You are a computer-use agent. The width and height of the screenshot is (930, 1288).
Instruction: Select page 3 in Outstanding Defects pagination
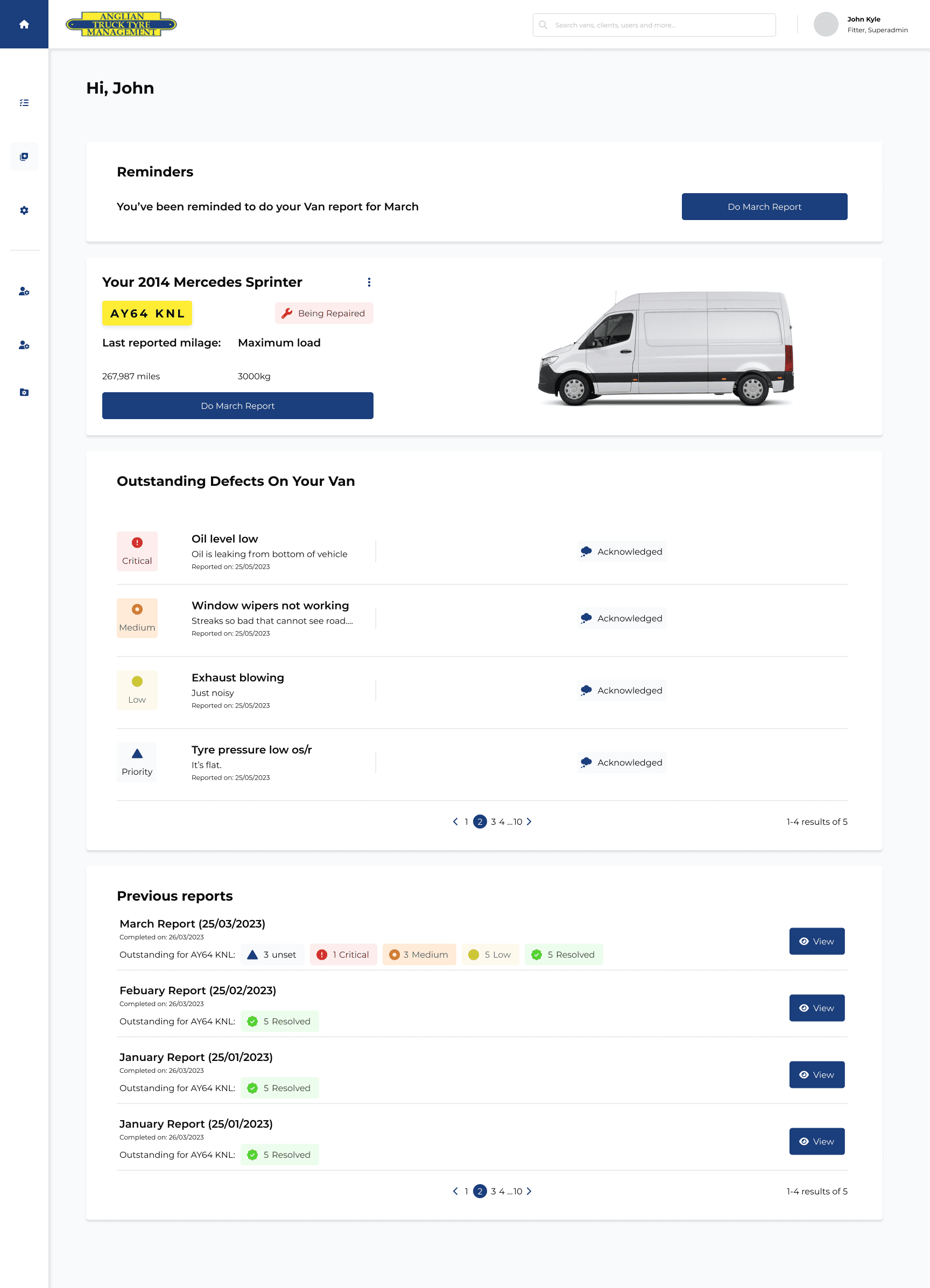click(x=493, y=822)
